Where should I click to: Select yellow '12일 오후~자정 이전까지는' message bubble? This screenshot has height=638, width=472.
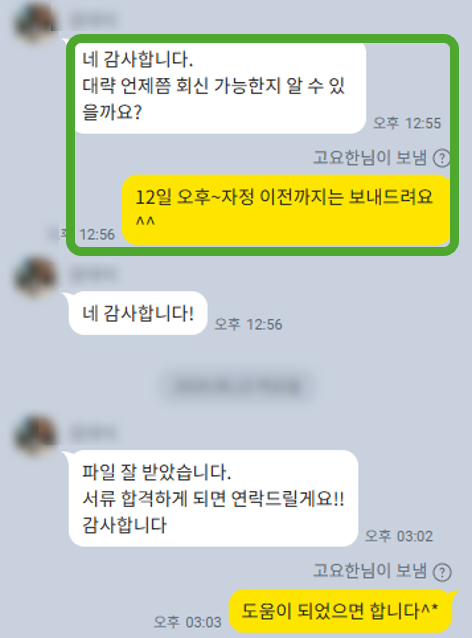pyautogui.click(x=286, y=210)
